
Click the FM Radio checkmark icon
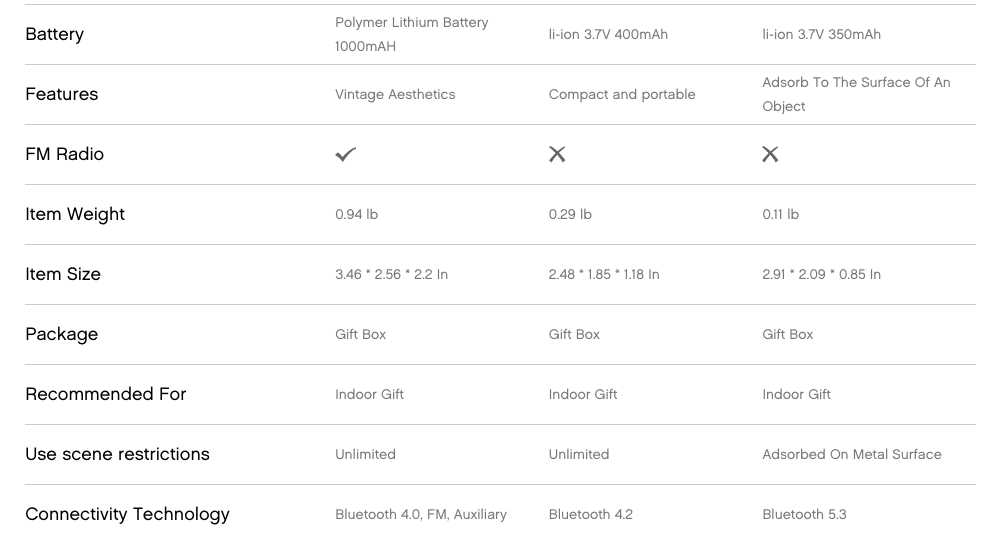click(x=345, y=154)
